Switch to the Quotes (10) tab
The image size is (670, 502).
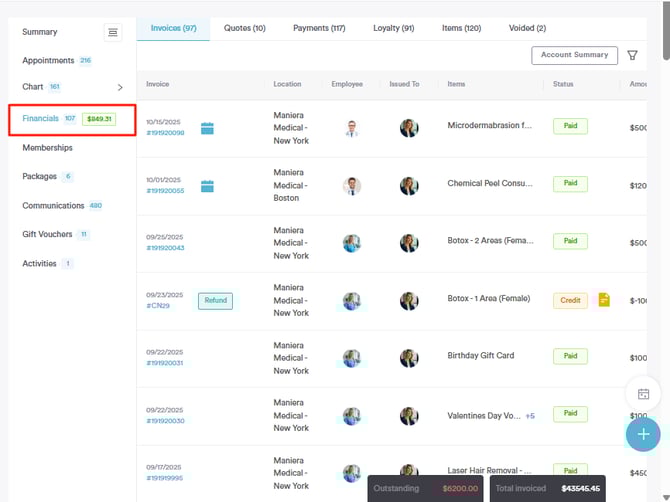point(245,28)
